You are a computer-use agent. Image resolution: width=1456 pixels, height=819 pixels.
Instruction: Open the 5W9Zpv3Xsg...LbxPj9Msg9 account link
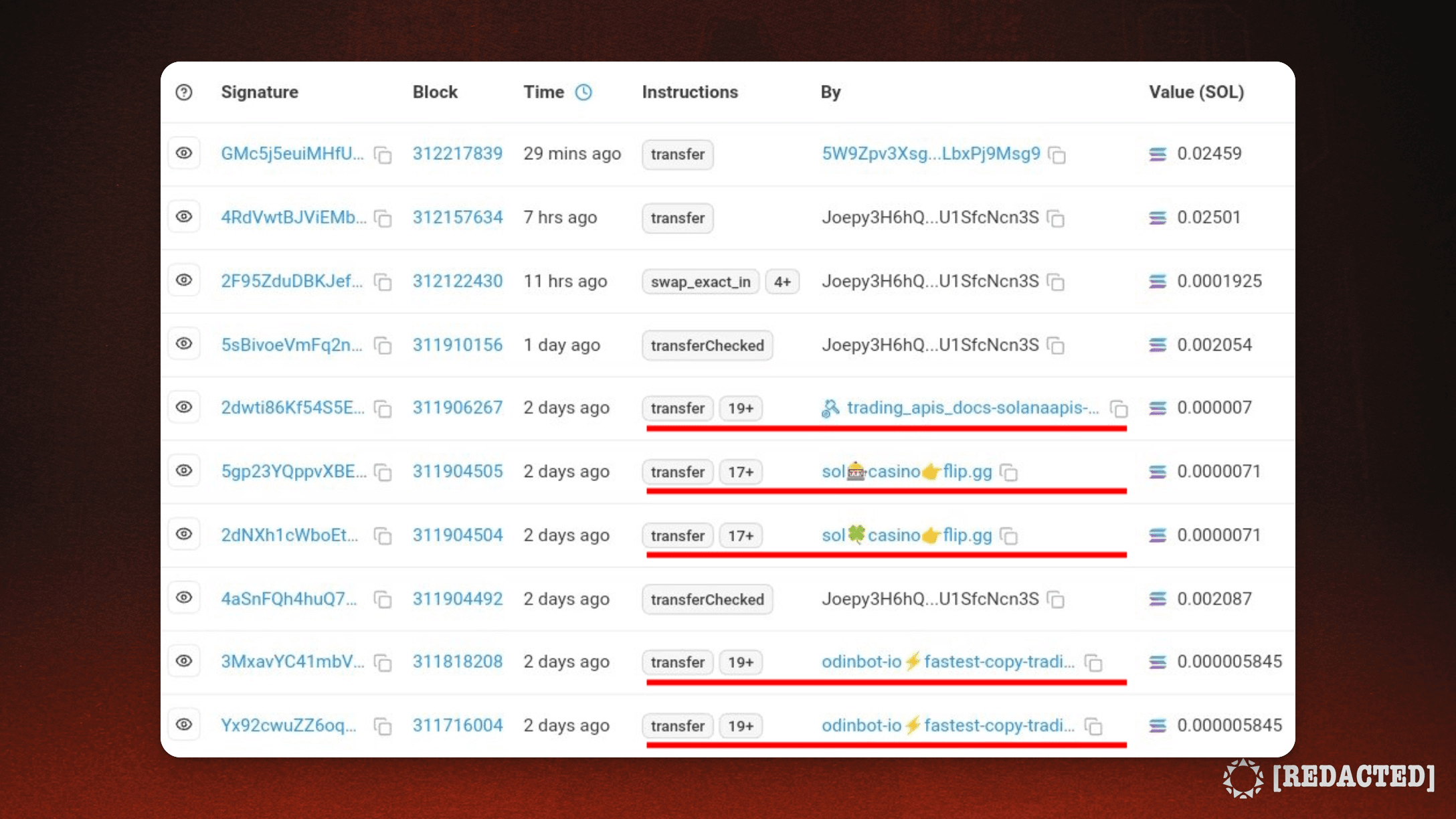pyautogui.click(x=931, y=153)
